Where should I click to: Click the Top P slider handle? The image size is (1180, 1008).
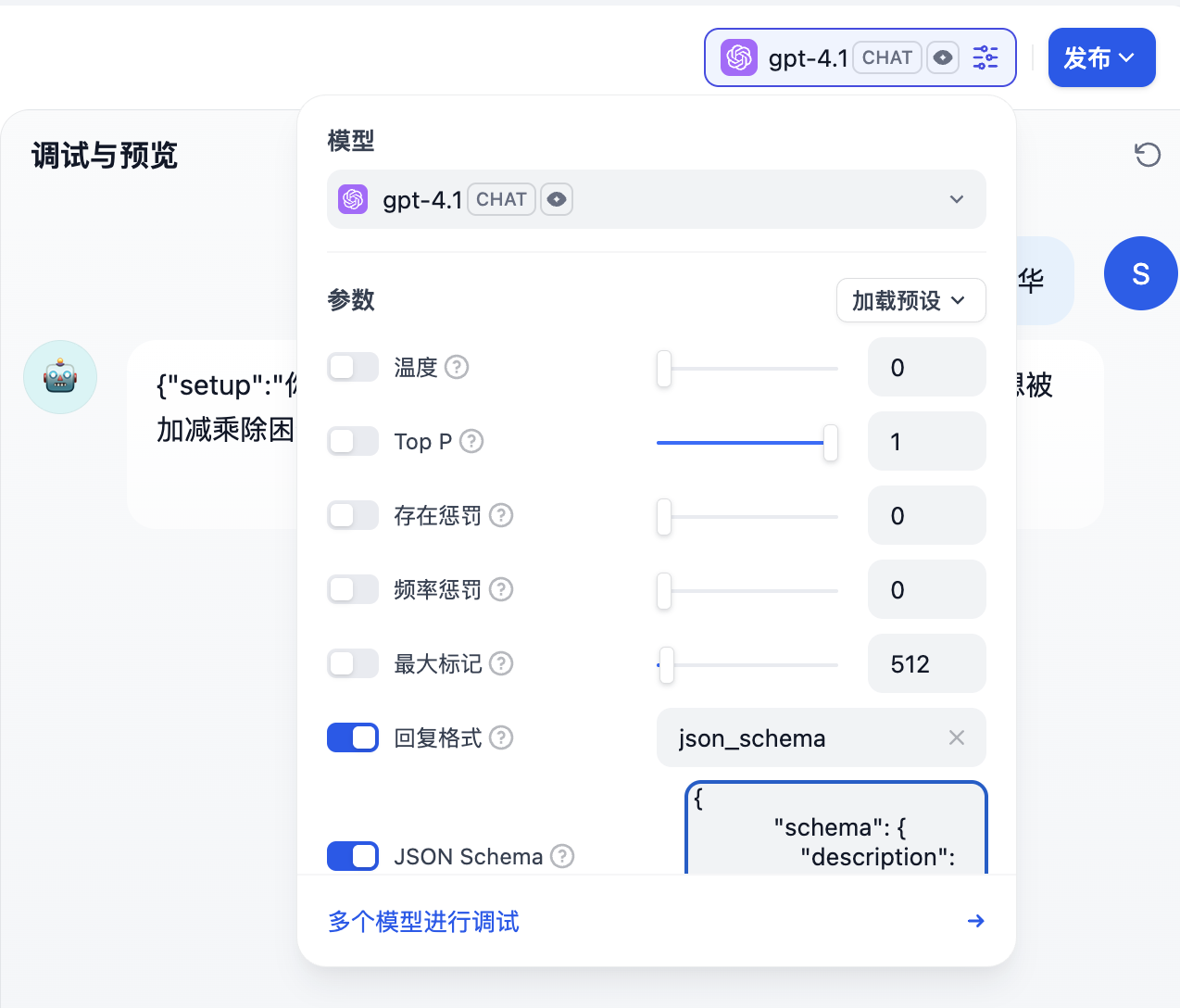pos(831,443)
